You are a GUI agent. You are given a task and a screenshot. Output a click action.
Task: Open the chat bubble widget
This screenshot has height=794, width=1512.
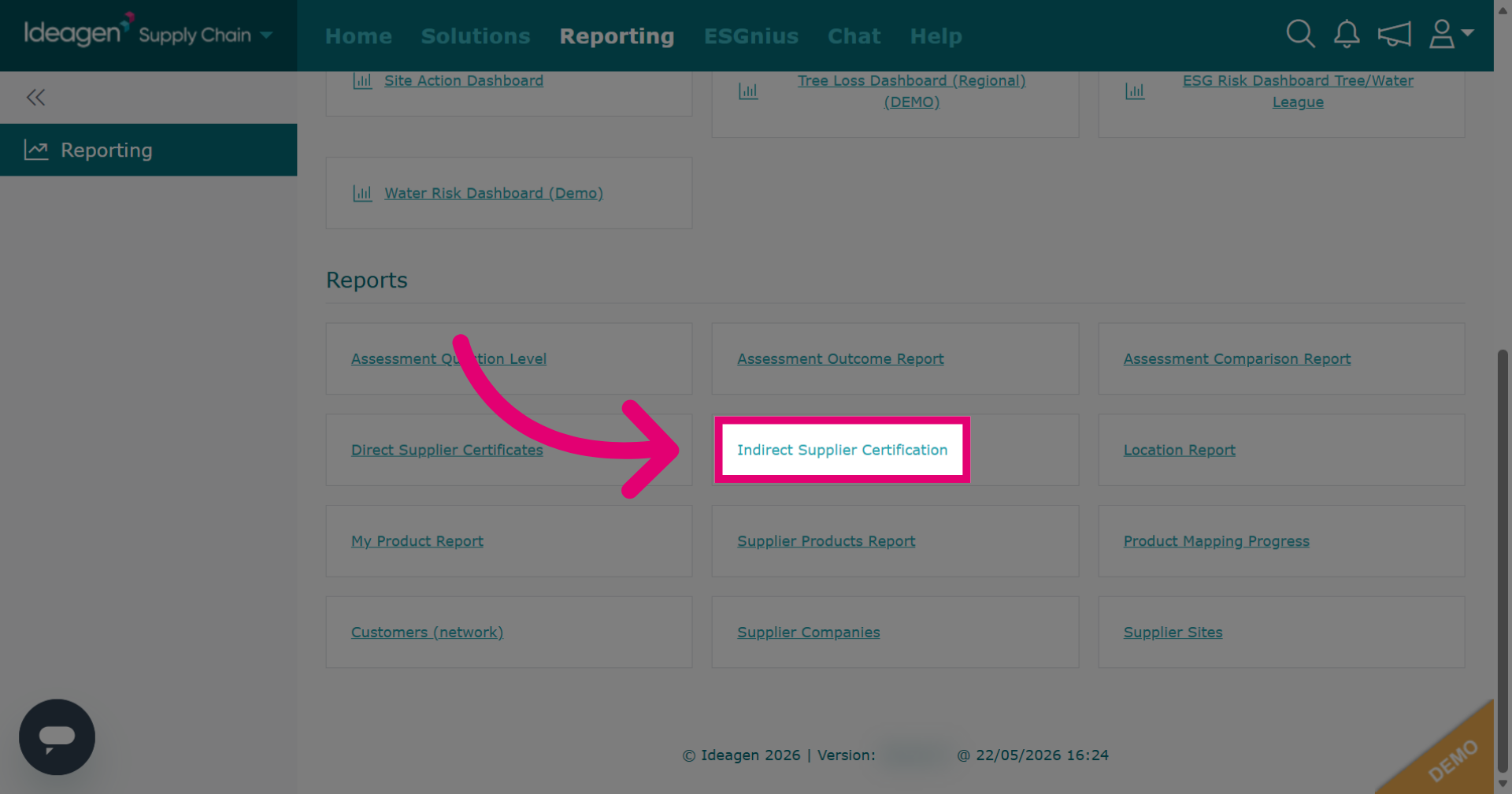pyautogui.click(x=57, y=737)
